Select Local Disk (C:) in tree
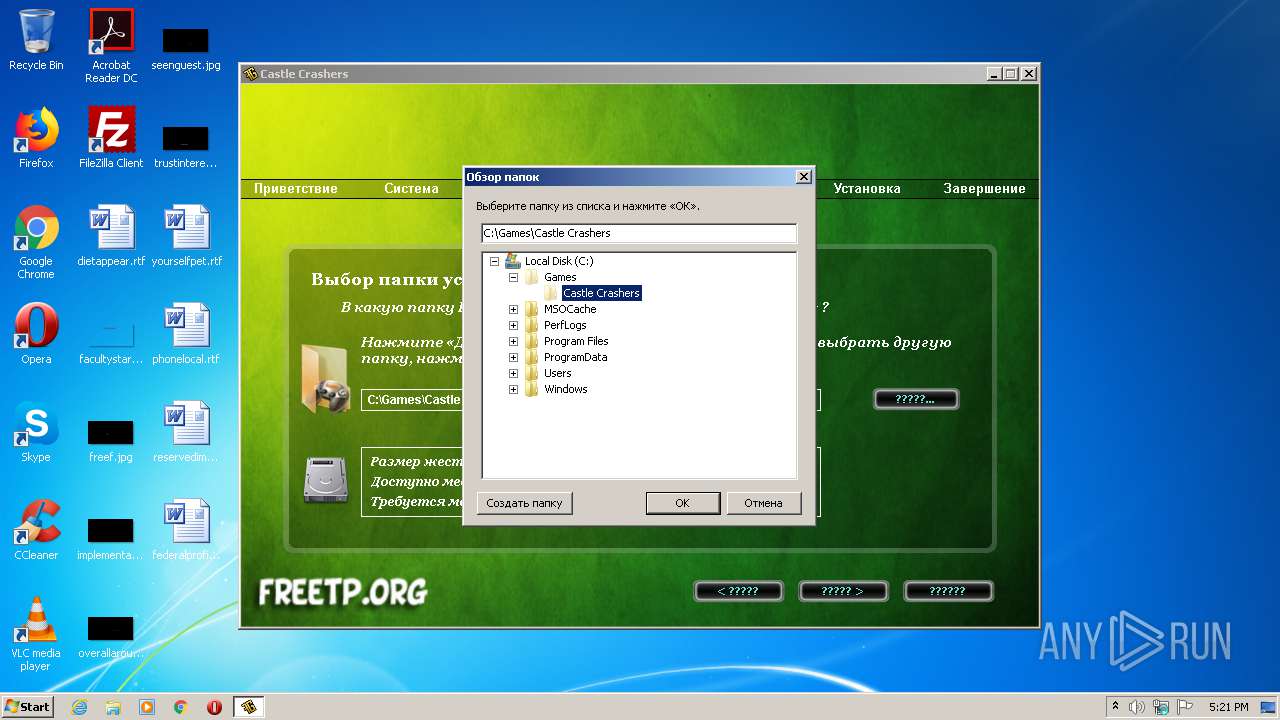Viewport: 1280px width, 720px height. pos(559,261)
